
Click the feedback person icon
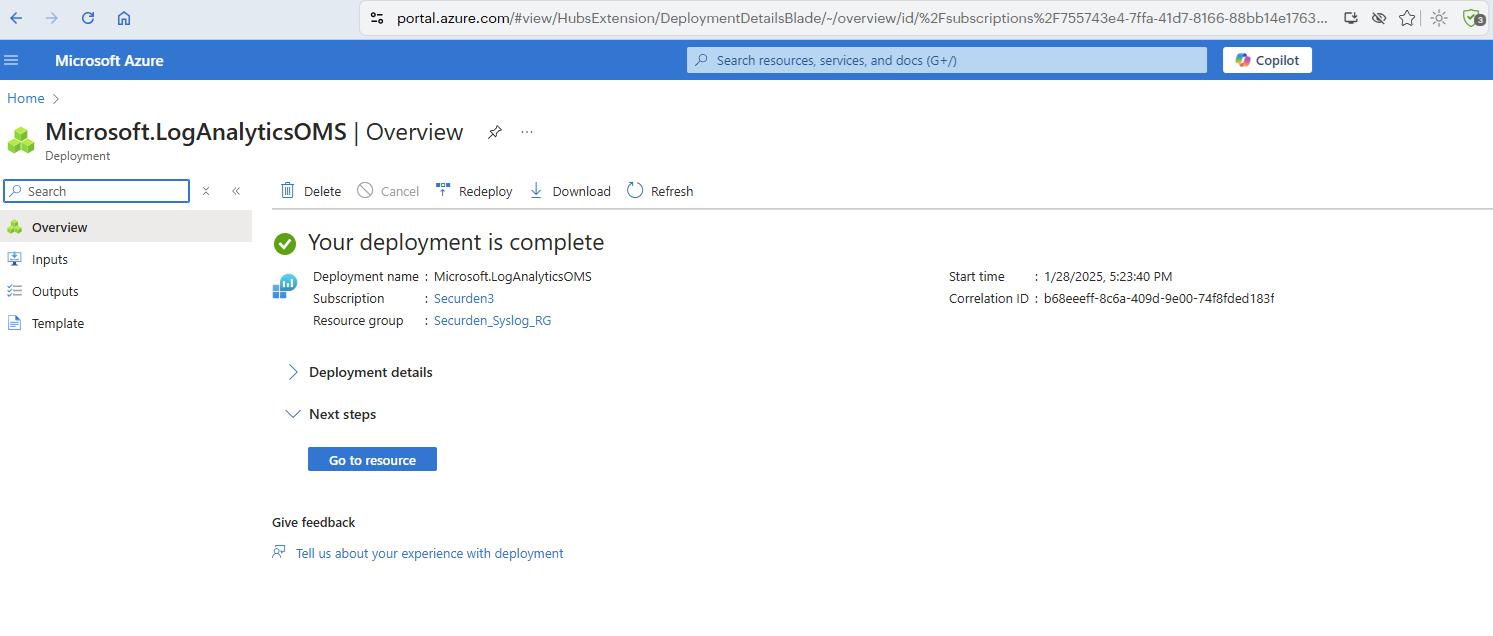coord(279,552)
